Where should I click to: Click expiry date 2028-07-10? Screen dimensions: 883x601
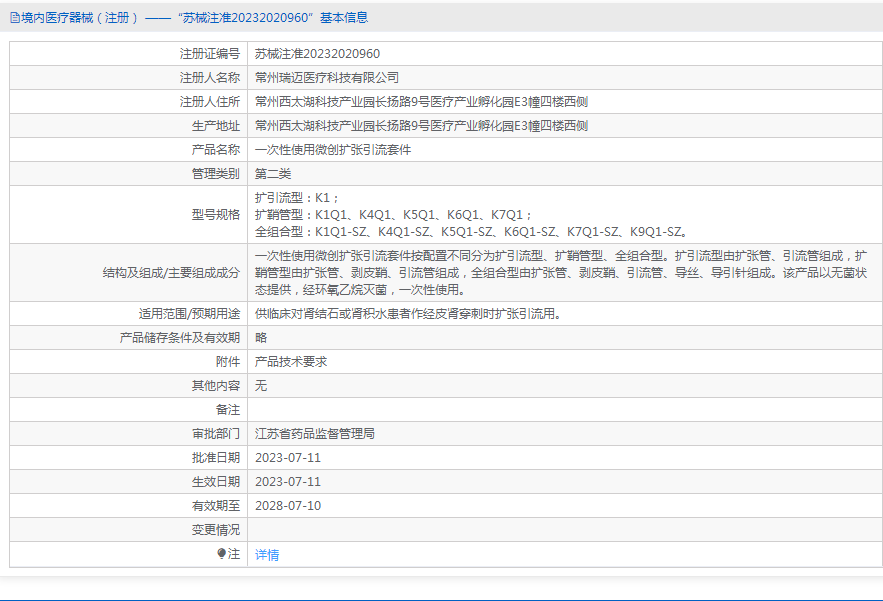(288, 506)
